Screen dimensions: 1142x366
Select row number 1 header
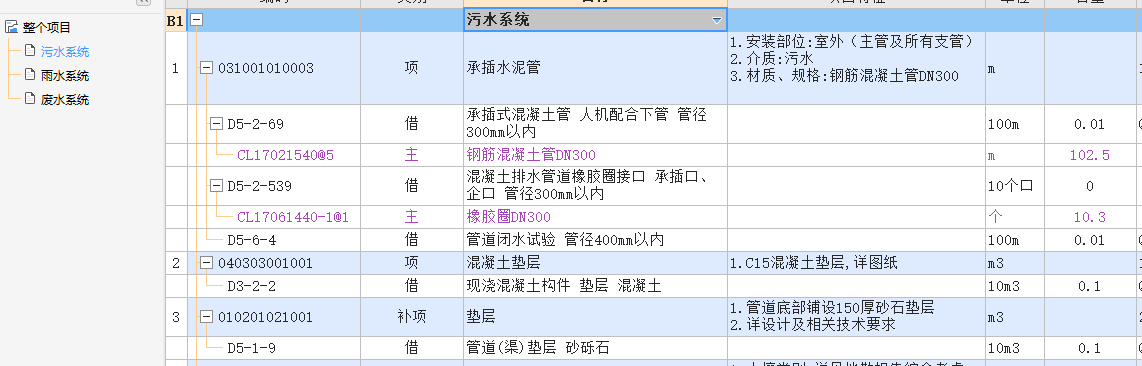[176, 68]
